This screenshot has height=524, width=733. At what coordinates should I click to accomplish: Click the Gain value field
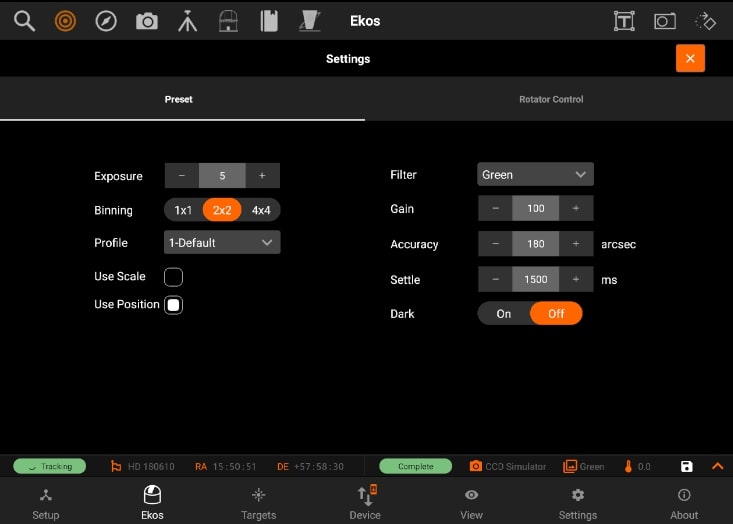tap(536, 208)
